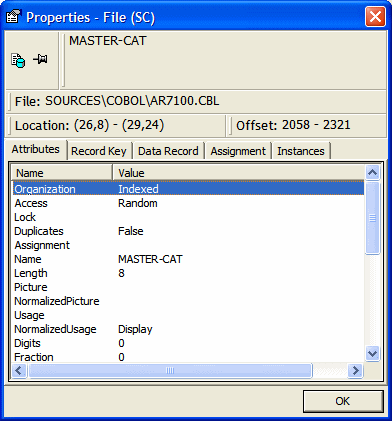
Task: Select the Picture row
Action: [188, 287]
